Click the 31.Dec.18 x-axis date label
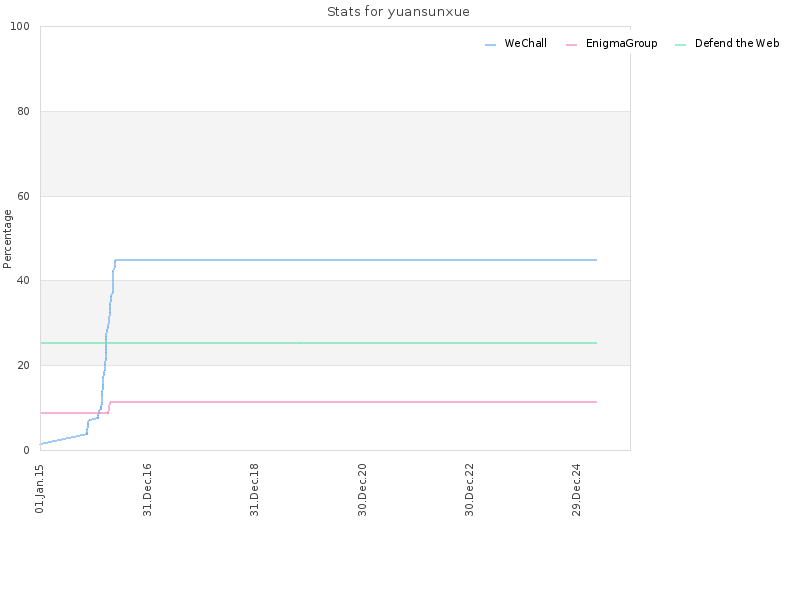Image resolution: width=800 pixels, height=600 pixels. tap(255, 490)
